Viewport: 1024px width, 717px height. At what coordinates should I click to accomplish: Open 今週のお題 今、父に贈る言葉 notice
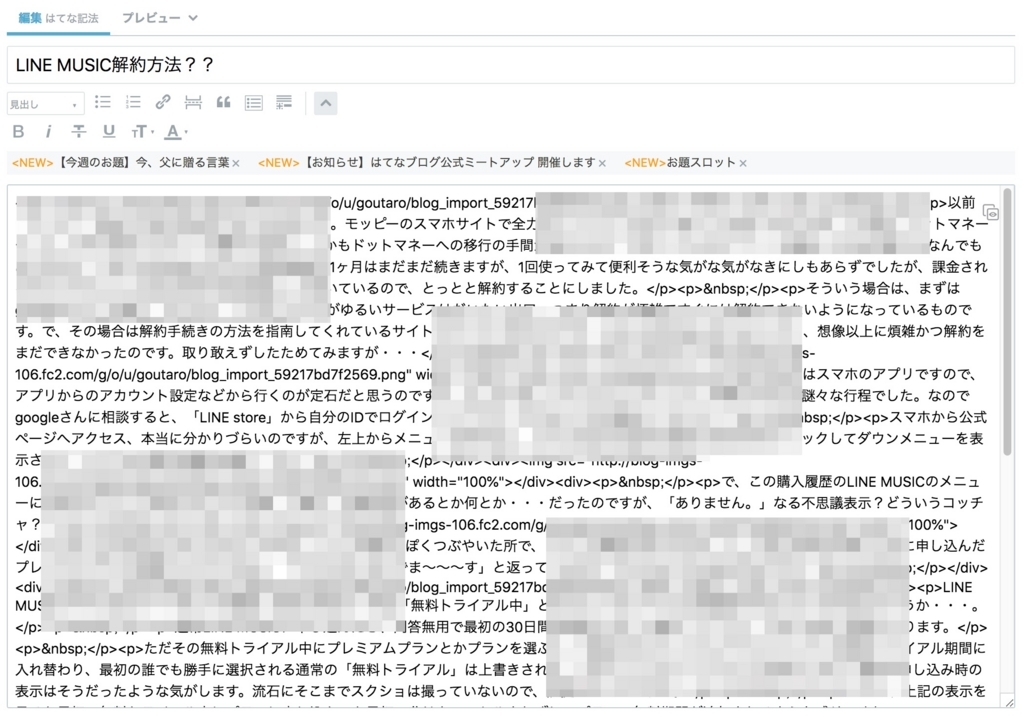tap(121, 163)
